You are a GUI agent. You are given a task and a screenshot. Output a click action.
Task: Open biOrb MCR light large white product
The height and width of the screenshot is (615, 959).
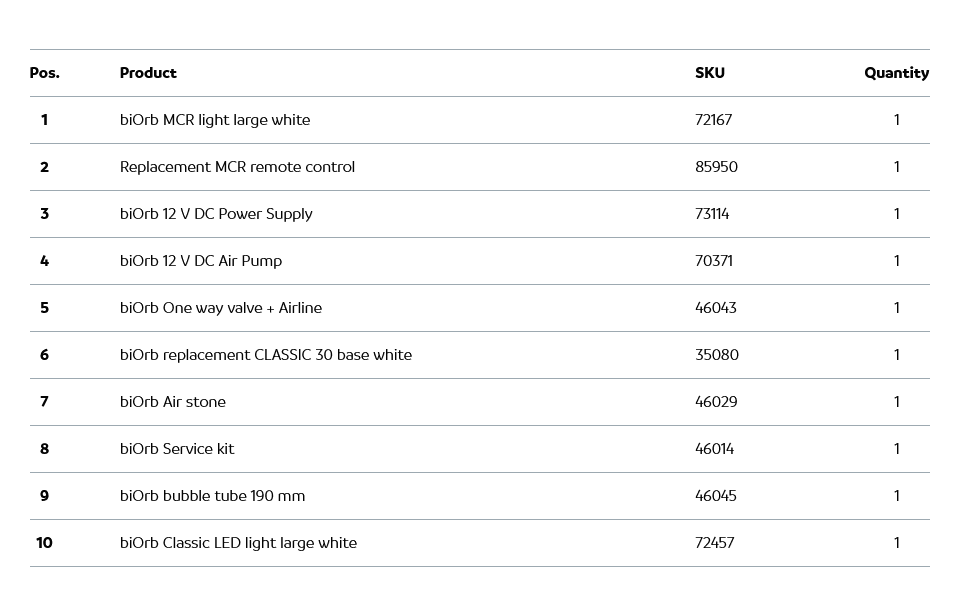click(215, 120)
